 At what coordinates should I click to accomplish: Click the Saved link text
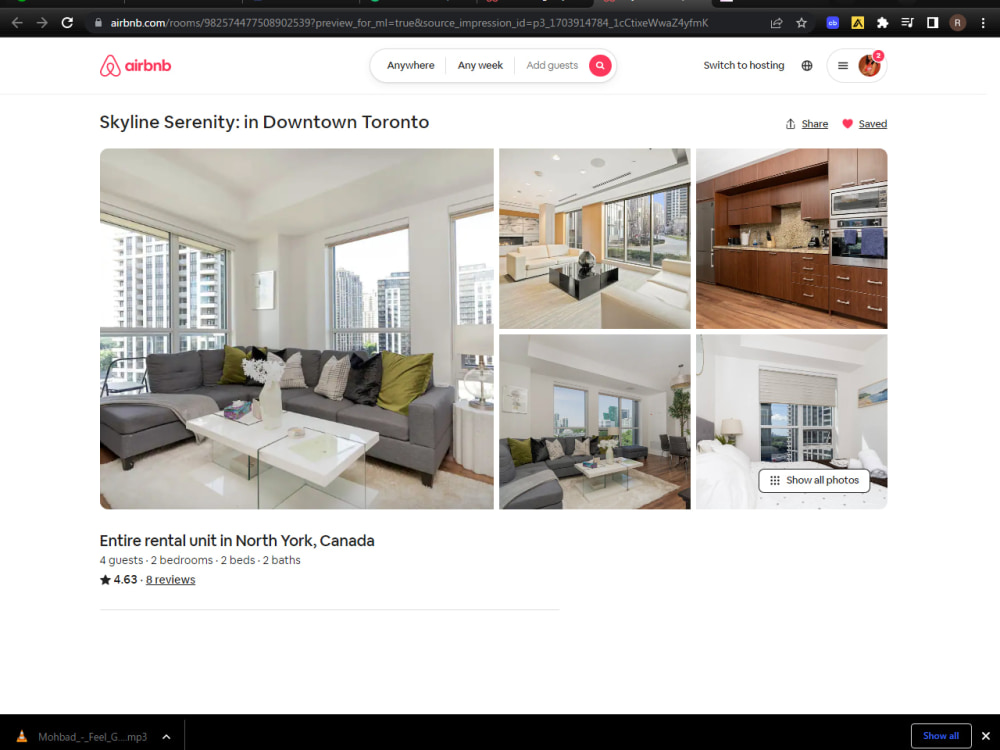point(872,124)
